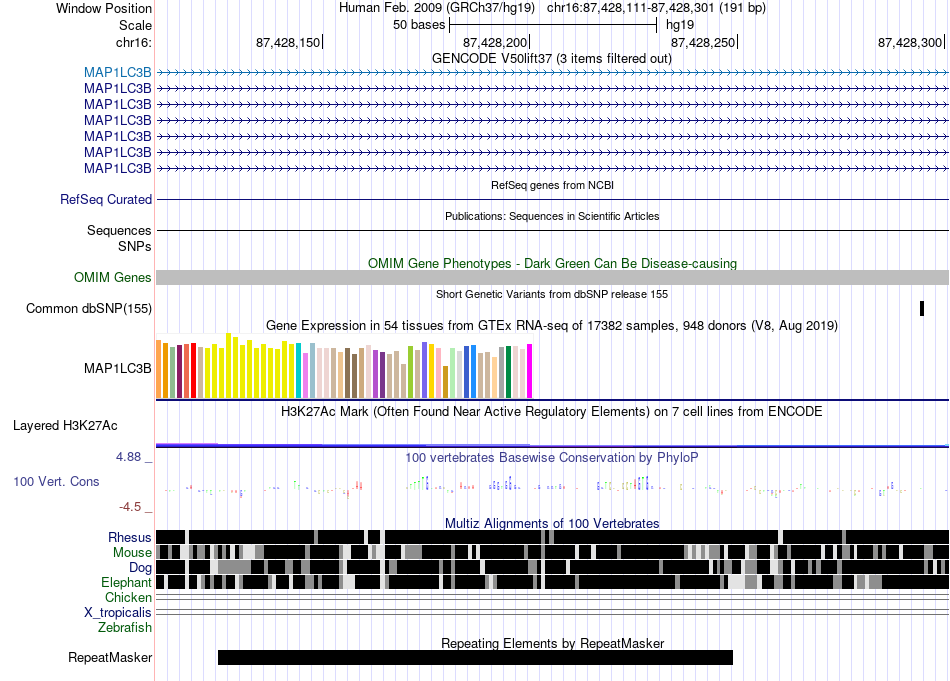Click the 100 Vert. Cons track label
Screen dimensions: 950x681
click(56, 482)
